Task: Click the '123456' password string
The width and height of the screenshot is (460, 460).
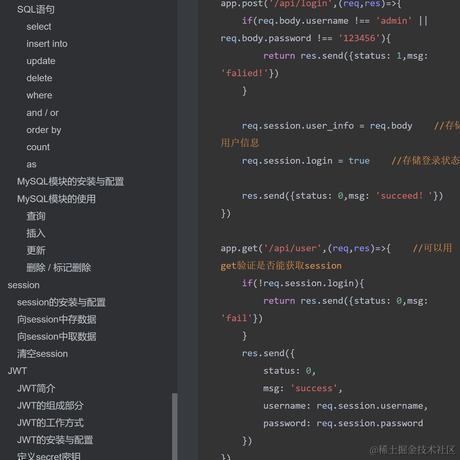Action: click(359, 38)
